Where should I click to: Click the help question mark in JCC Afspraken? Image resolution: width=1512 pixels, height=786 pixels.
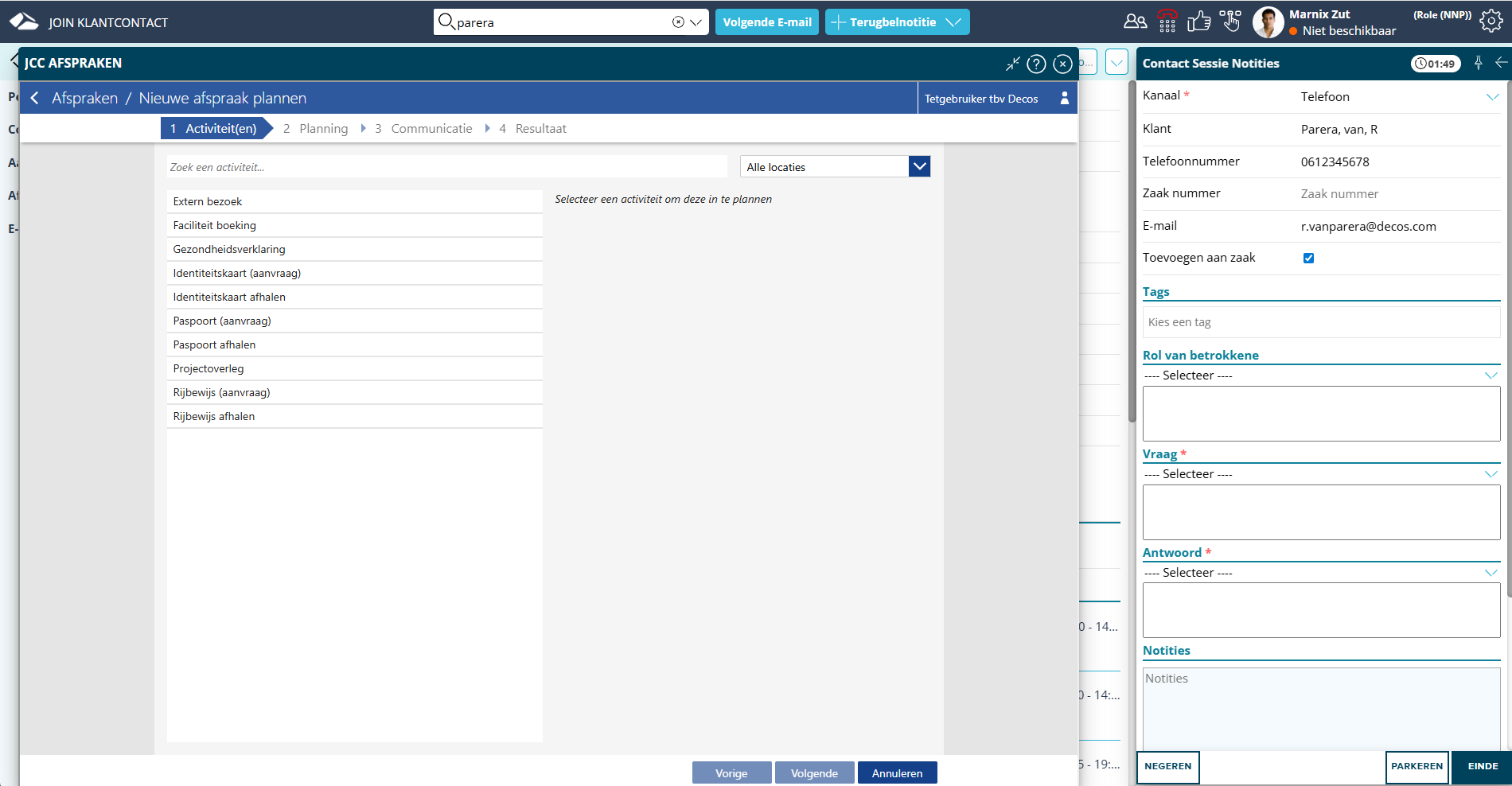[x=1036, y=64]
